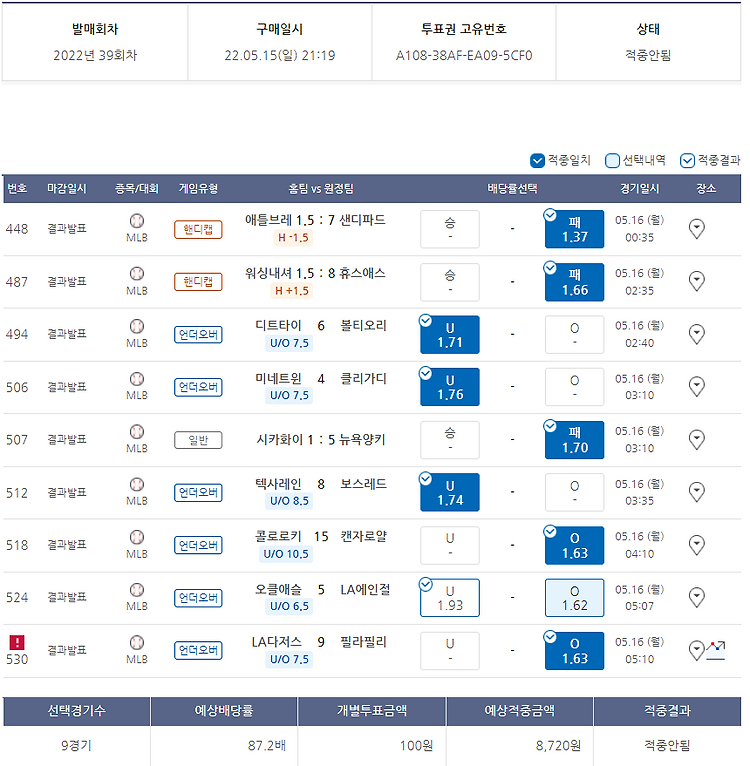Enable the 선택내역 checkbox

[612, 160]
